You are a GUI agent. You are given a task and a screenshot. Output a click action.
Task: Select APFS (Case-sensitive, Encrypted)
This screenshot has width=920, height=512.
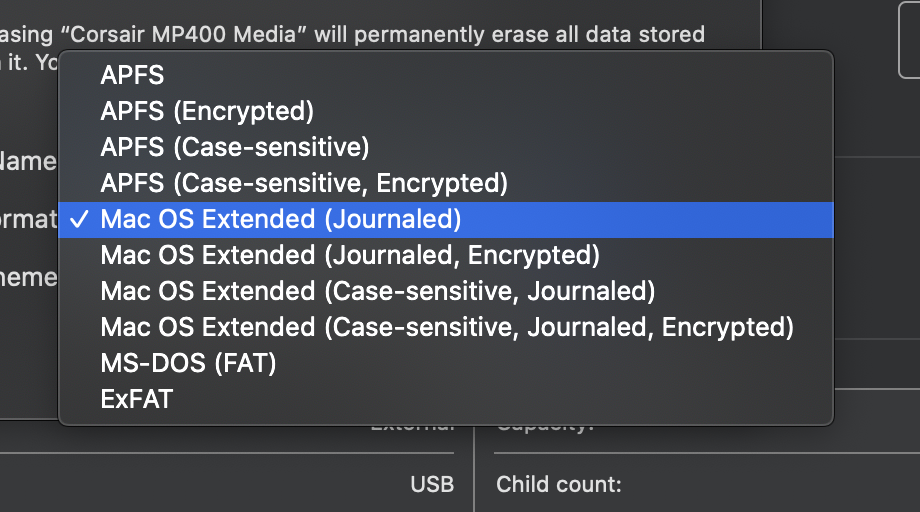point(304,183)
